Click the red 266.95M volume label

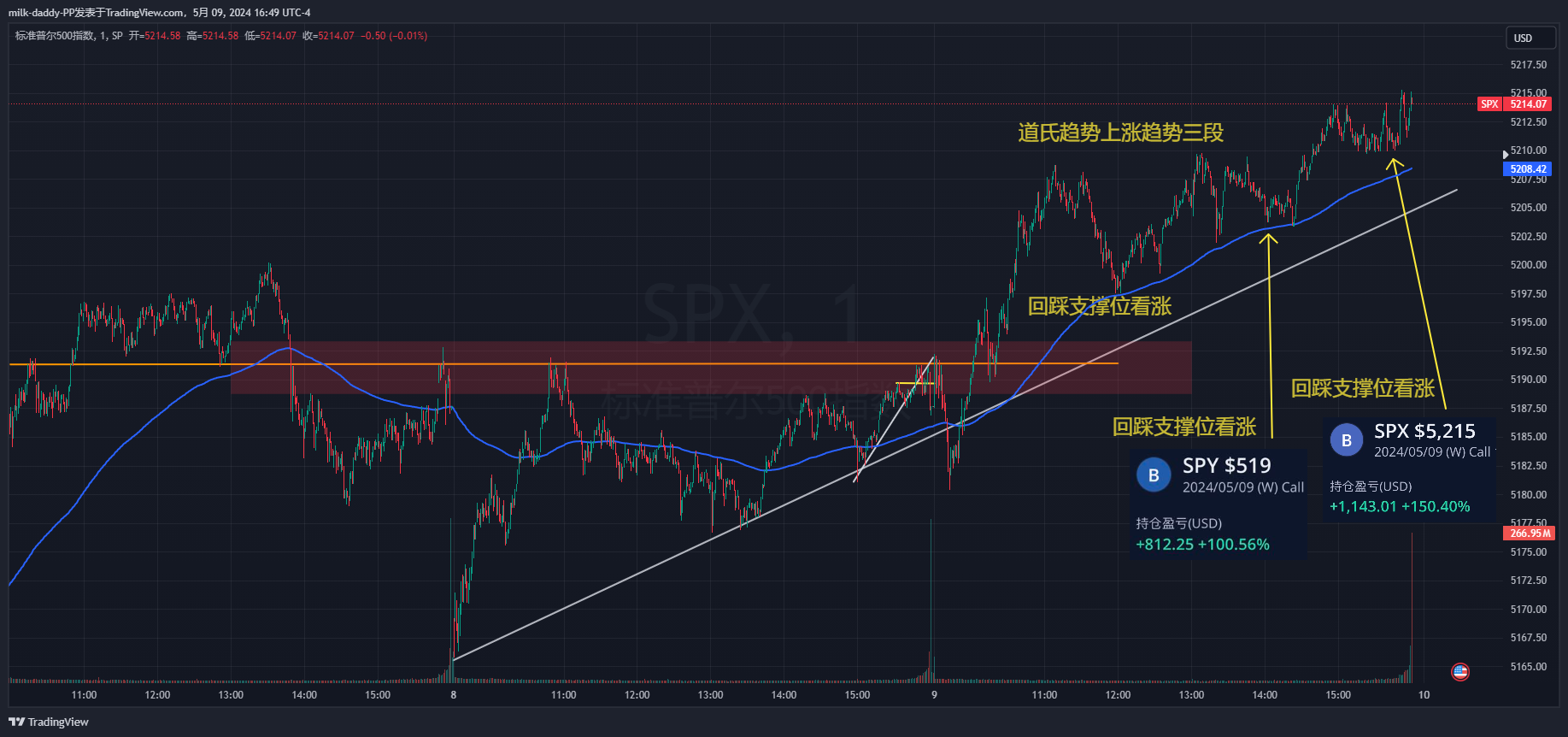1529,534
